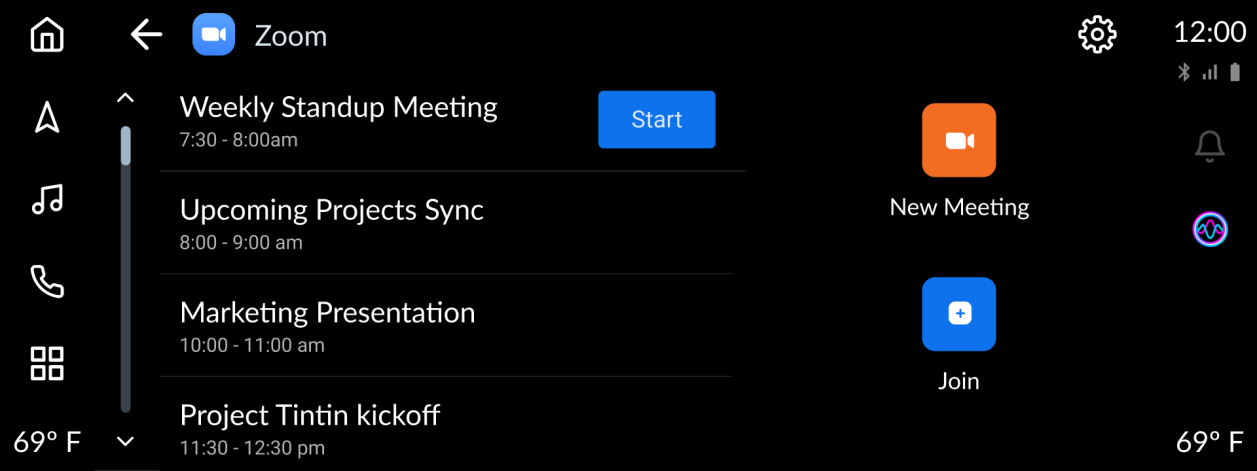Image resolution: width=1257 pixels, height=471 pixels.
Task: Go back using the arrow icon
Action: [x=146, y=36]
